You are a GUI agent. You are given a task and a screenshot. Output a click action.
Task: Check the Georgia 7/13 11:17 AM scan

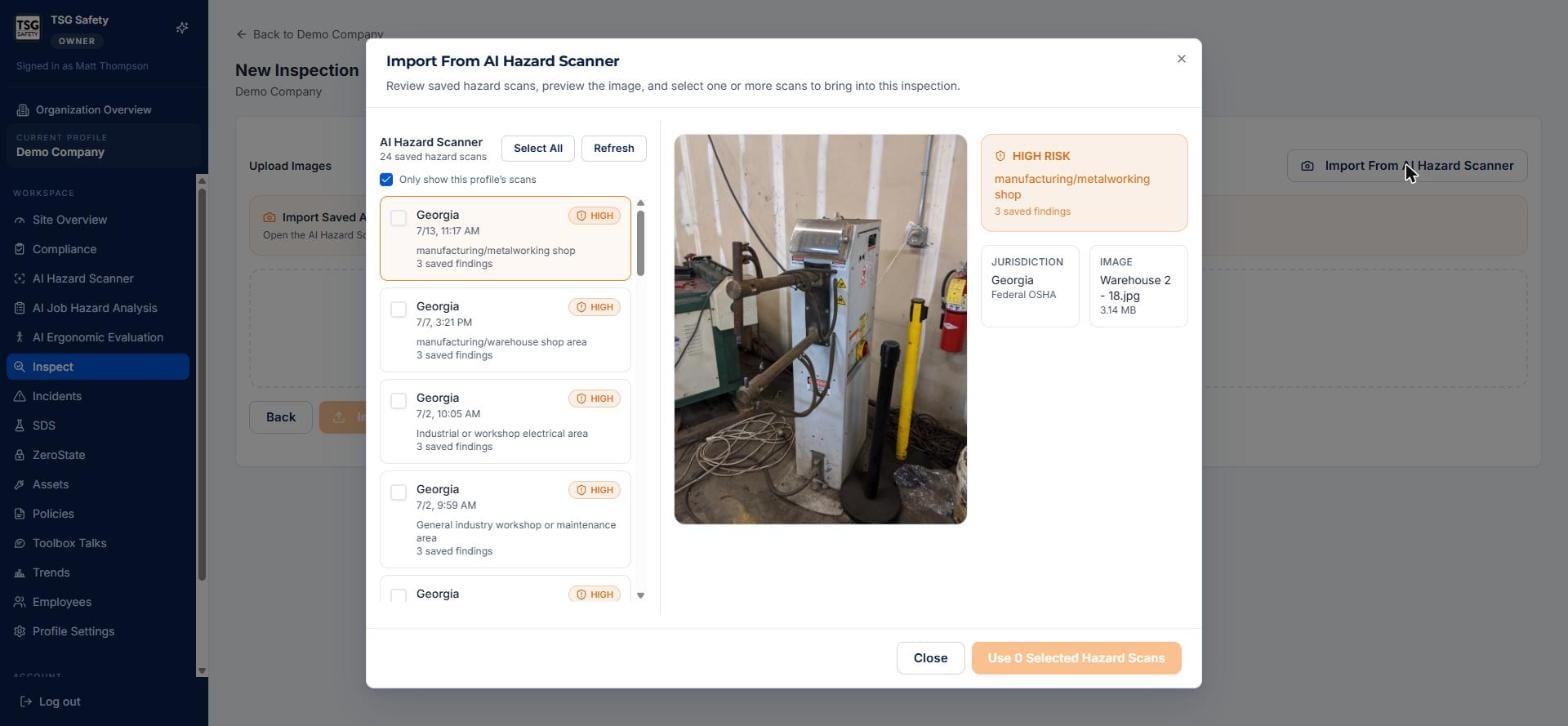[398, 218]
